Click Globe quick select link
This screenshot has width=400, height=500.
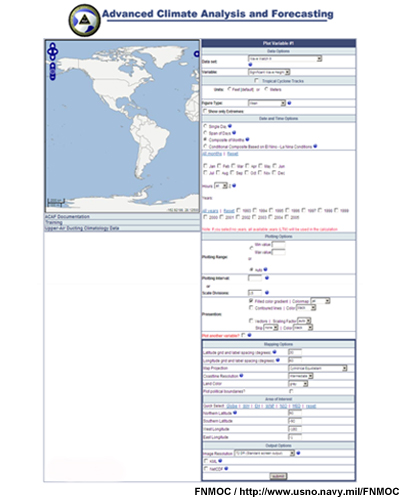232,406
